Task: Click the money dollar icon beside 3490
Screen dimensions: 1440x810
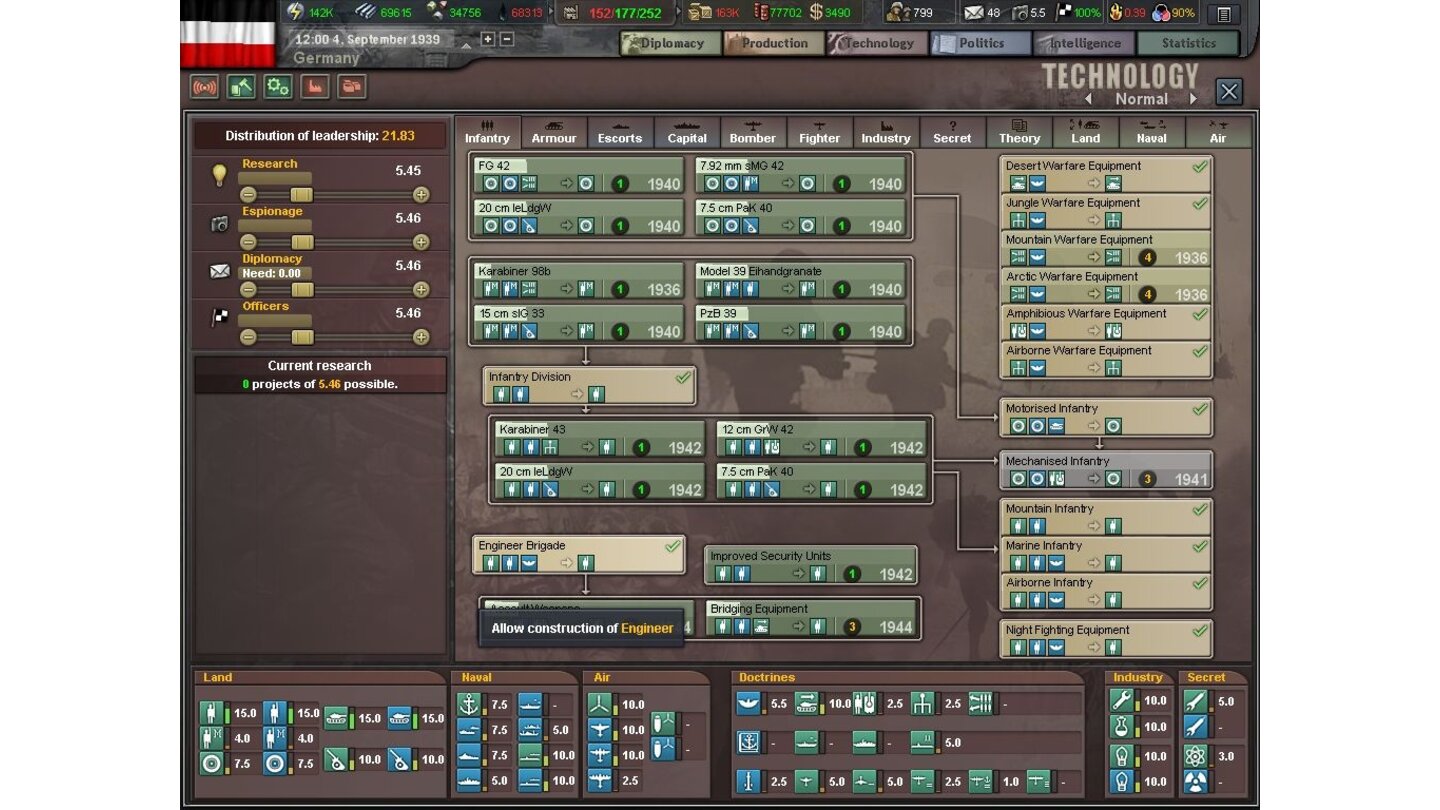Action: [816, 12]
